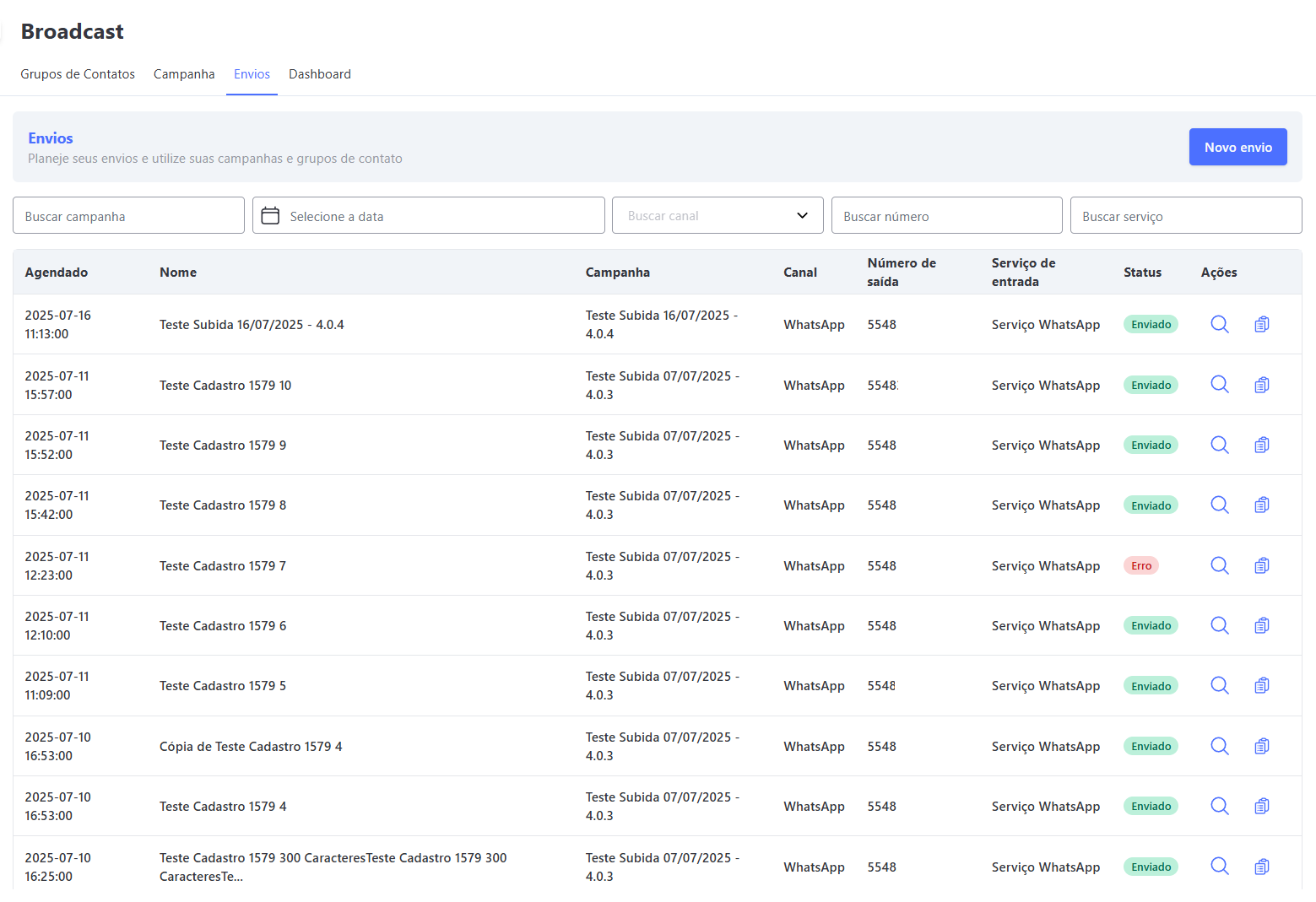
Task: Inspect Teste Cadastro 1579 9 with magnifier
Action: click(1220, 445)
